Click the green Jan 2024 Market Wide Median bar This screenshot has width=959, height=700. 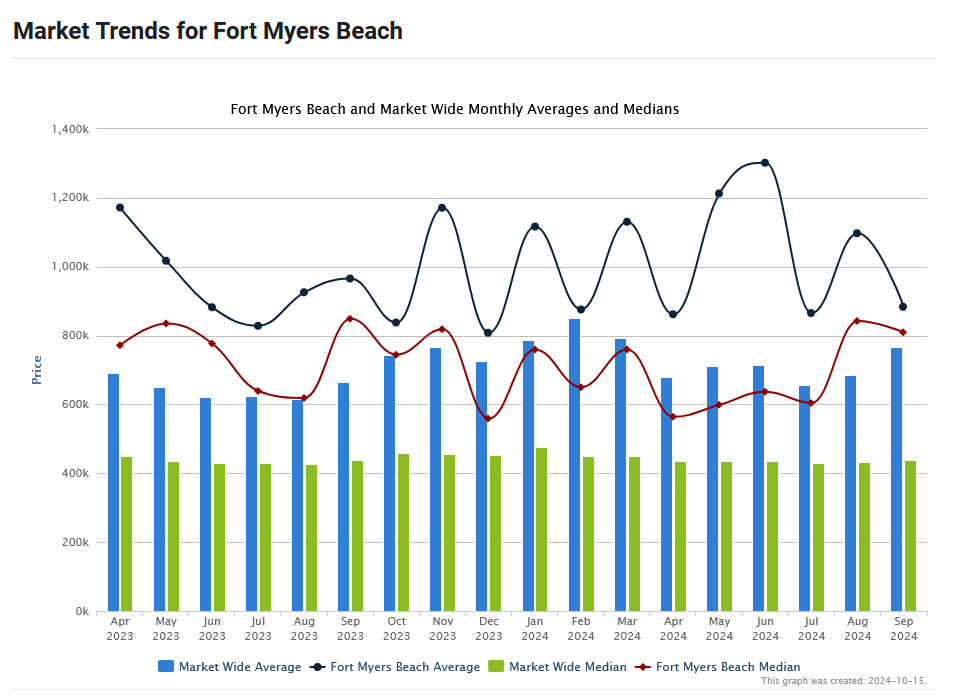[541, 530]
